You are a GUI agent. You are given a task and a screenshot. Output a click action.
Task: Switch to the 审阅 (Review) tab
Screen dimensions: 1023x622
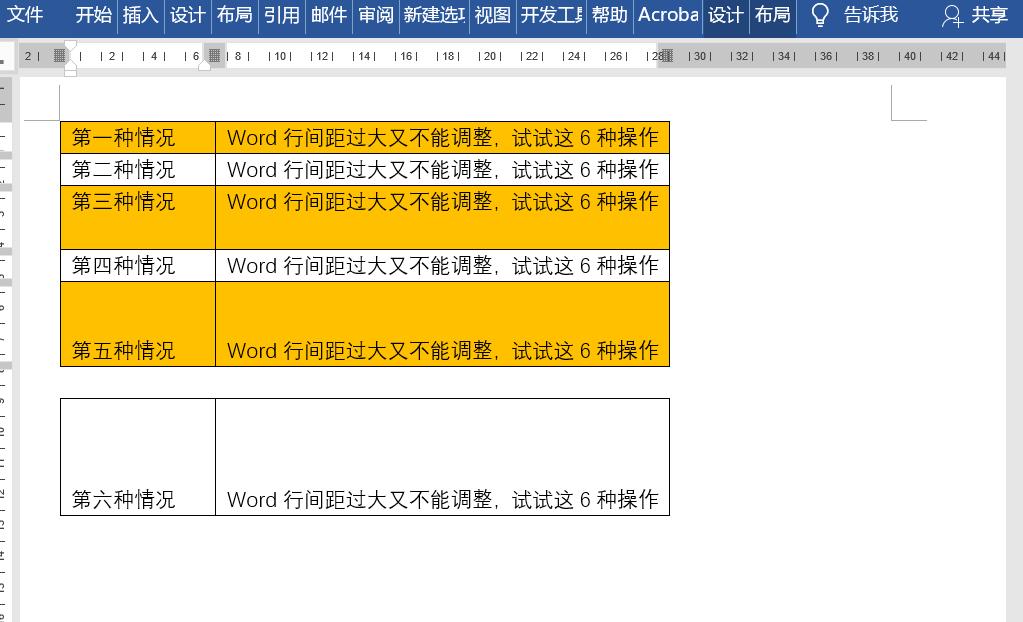pos(375,16)
